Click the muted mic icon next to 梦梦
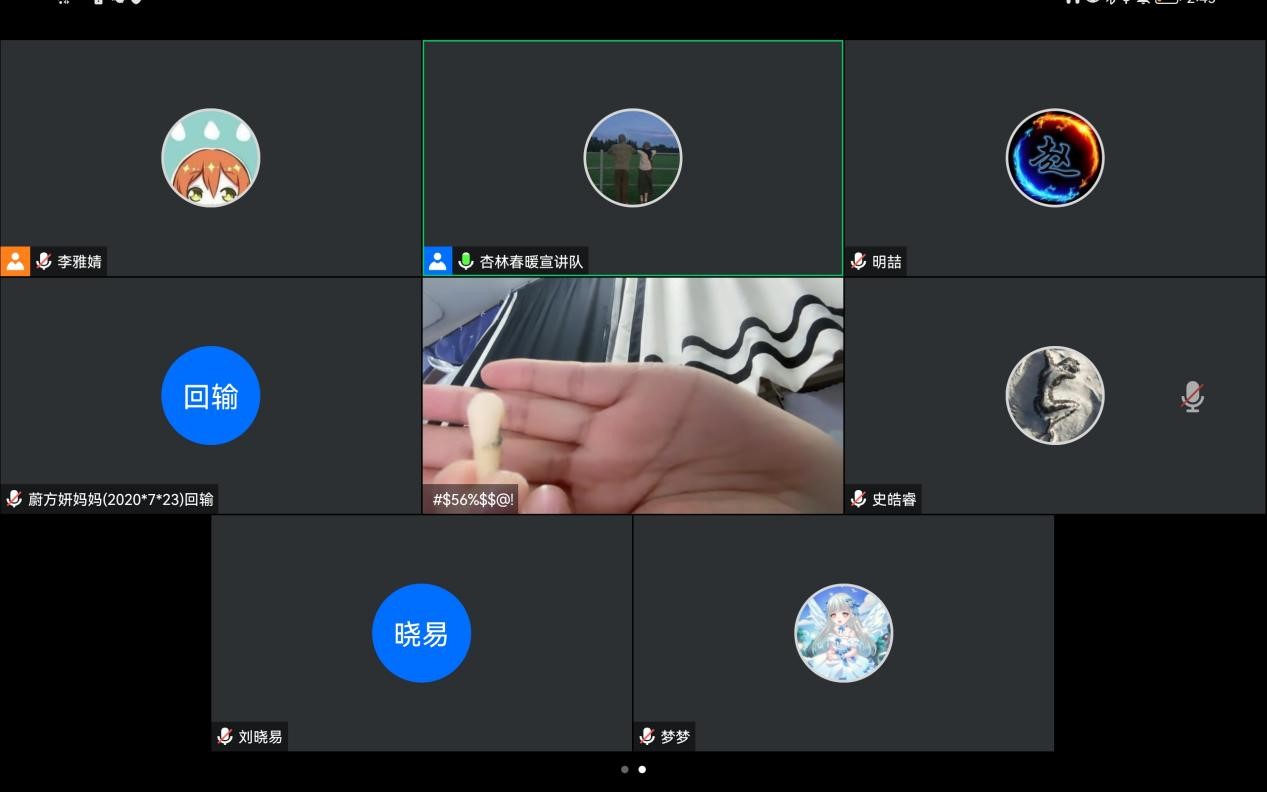This screenshot has width=1267, height=792. tap(647, 737)
